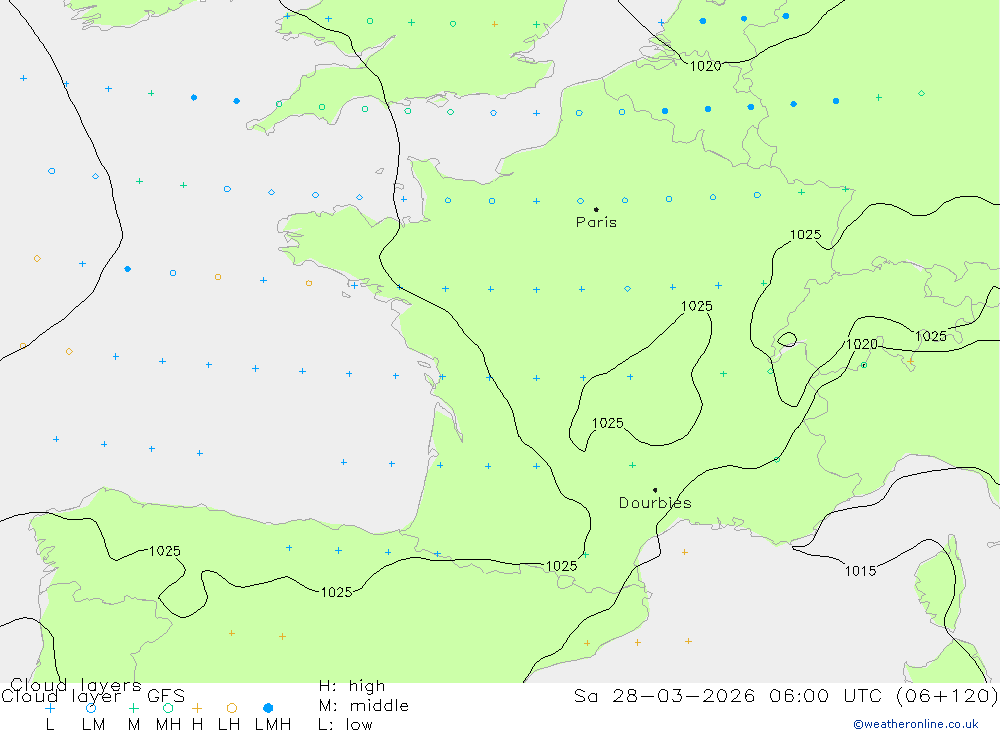Click the legend LMH filled blue dot symbol
Screen dimensions: 1000x733
pyautogui.click(x=268, y=708)
